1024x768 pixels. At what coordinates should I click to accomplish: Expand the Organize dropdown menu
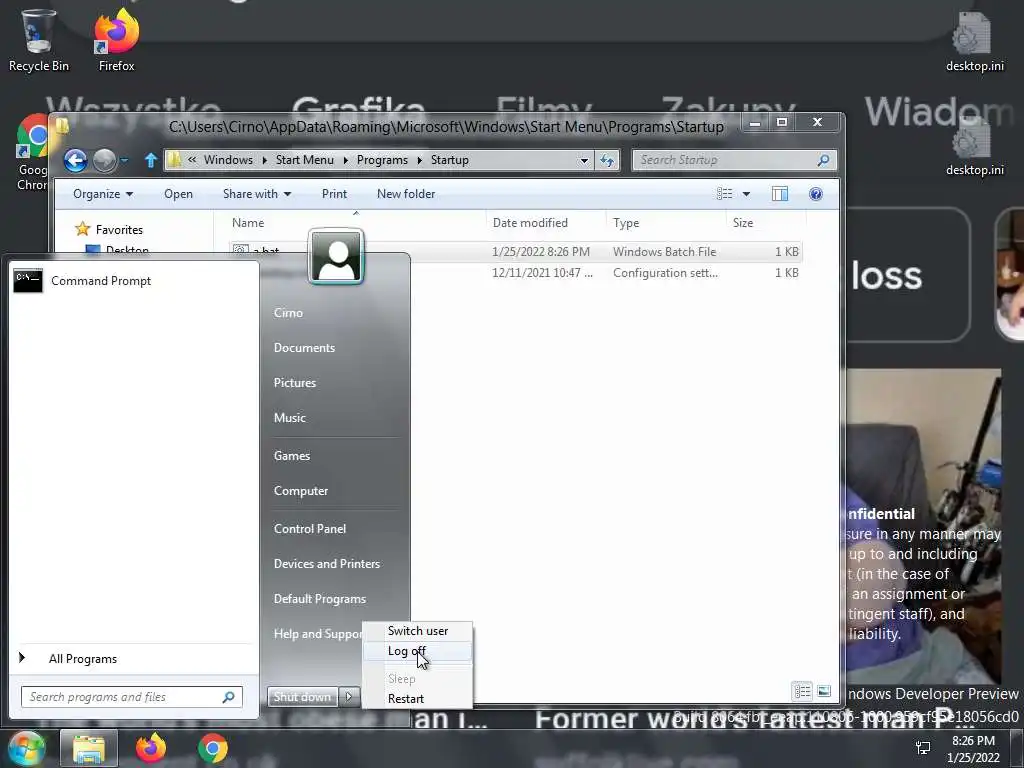tap(103, 194)
